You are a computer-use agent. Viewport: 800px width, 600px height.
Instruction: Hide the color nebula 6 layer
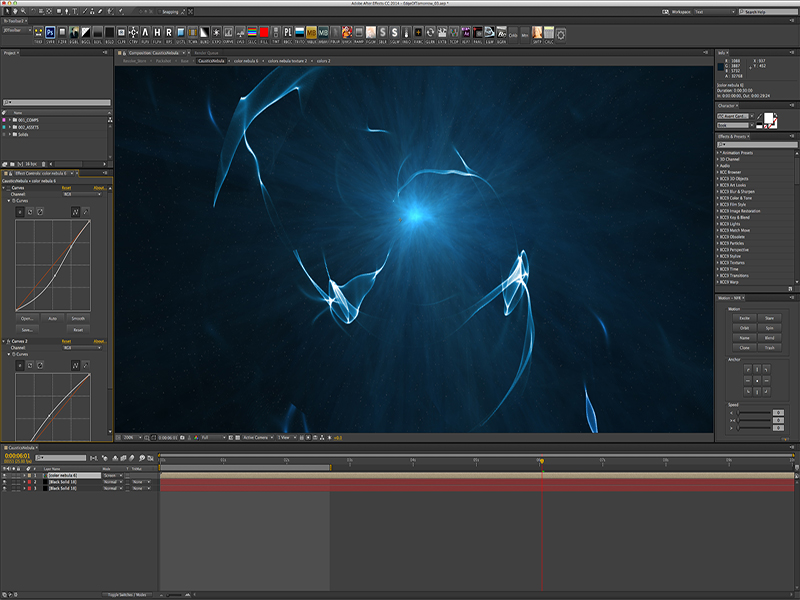pos(5,475)
